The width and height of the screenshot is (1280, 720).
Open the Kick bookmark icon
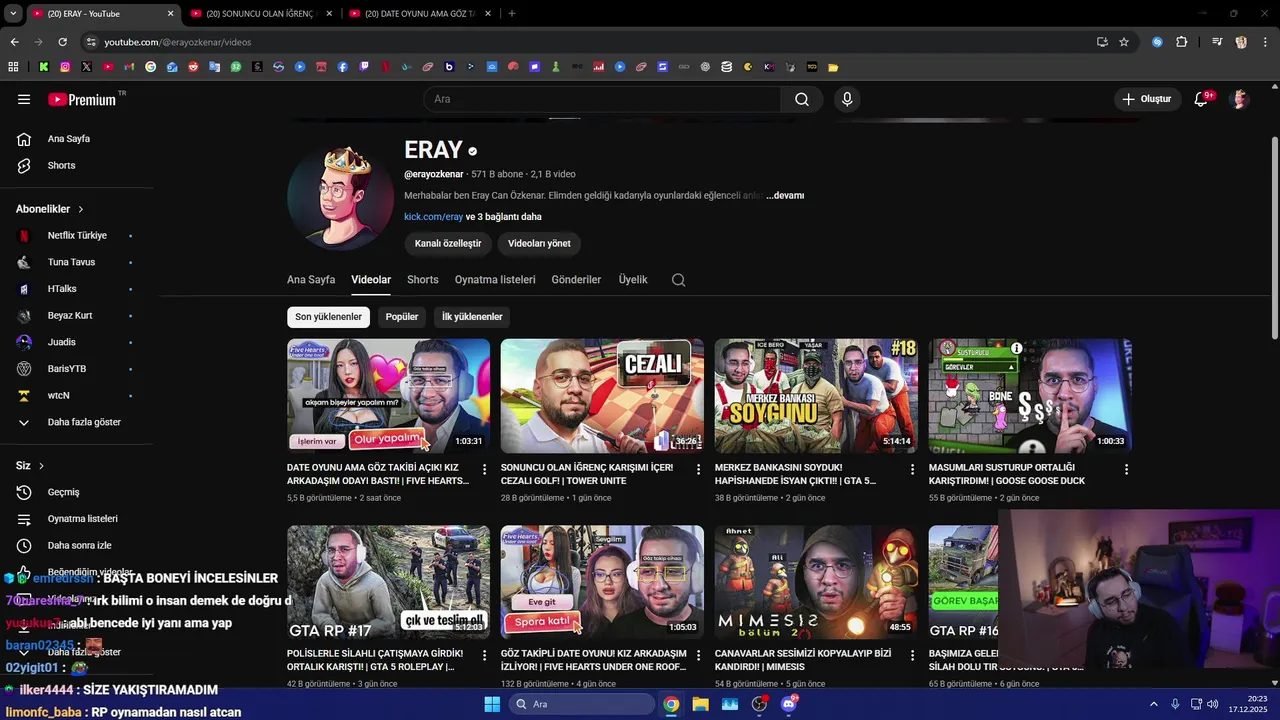coord(44,67)
